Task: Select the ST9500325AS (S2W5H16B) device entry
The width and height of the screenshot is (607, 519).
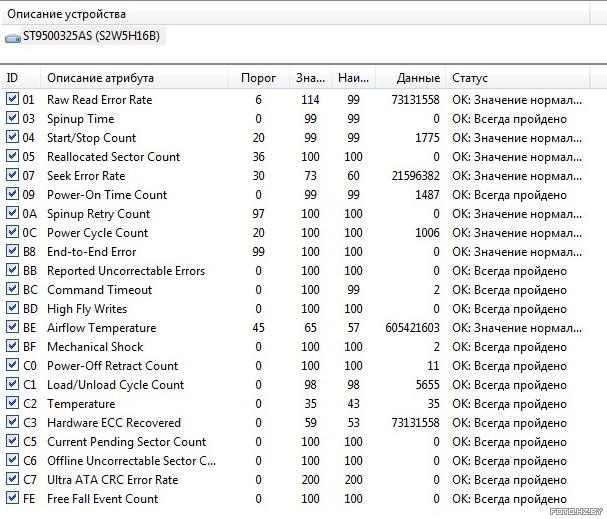Action: [91, 37]
